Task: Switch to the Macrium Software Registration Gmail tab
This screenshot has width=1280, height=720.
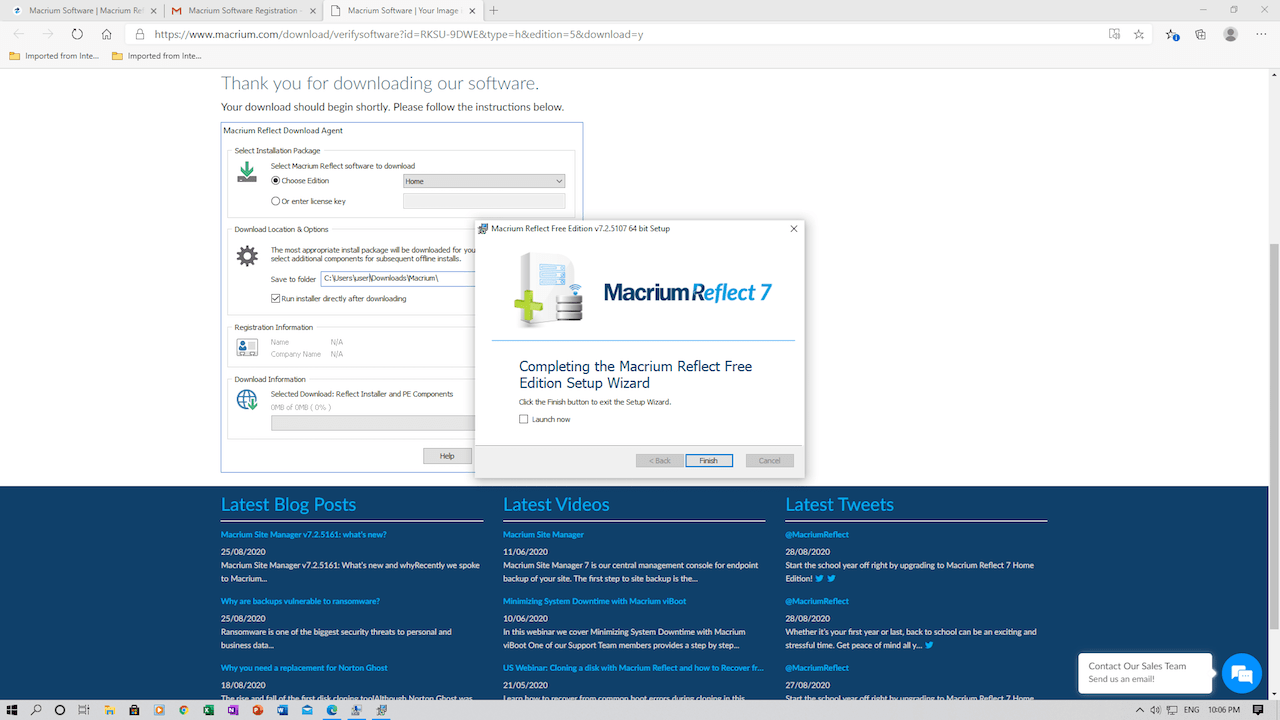Action: (x=241, y=10)
